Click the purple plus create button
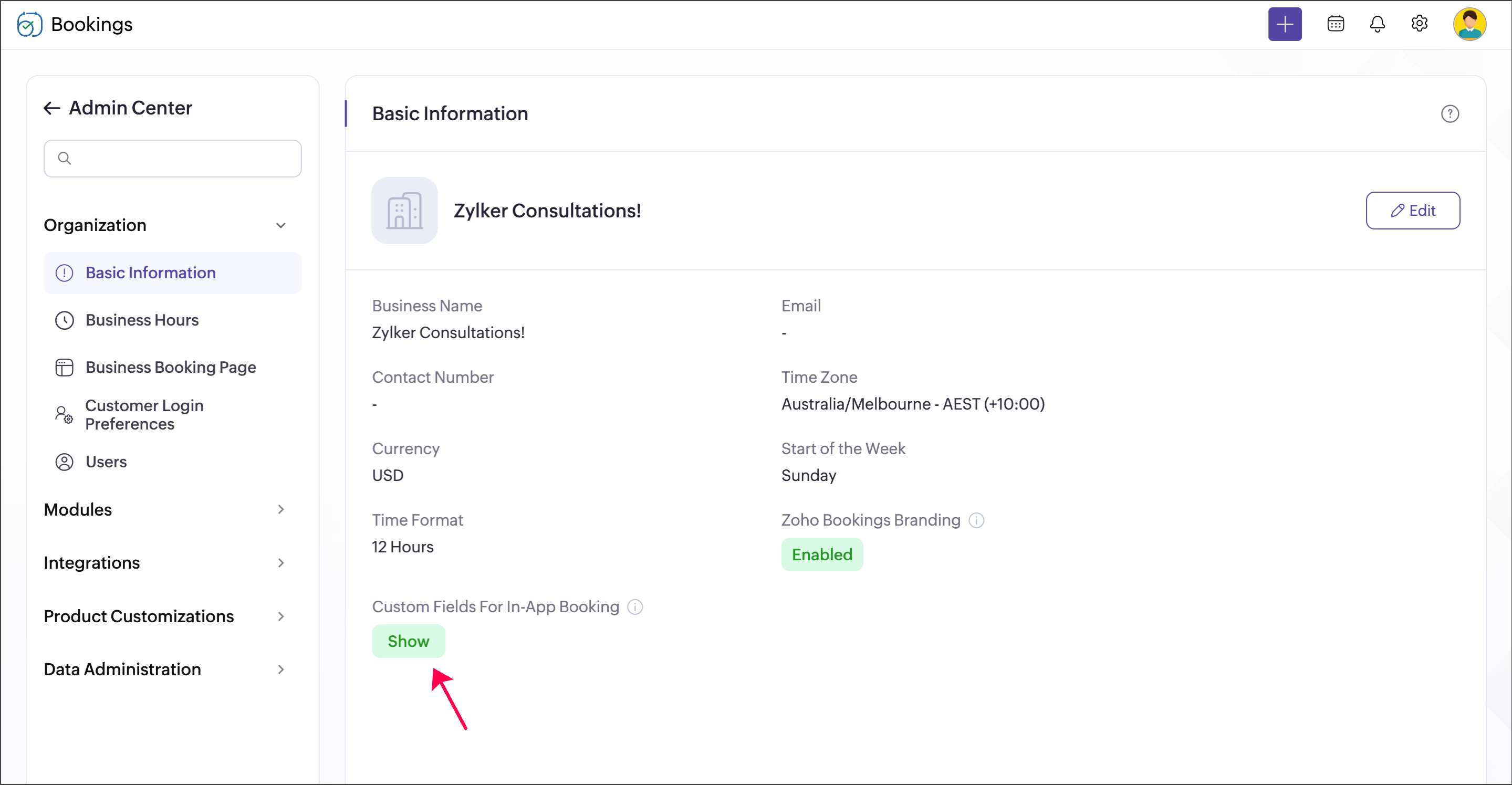Screen dimensions: 1512x785 (1284, 24)
